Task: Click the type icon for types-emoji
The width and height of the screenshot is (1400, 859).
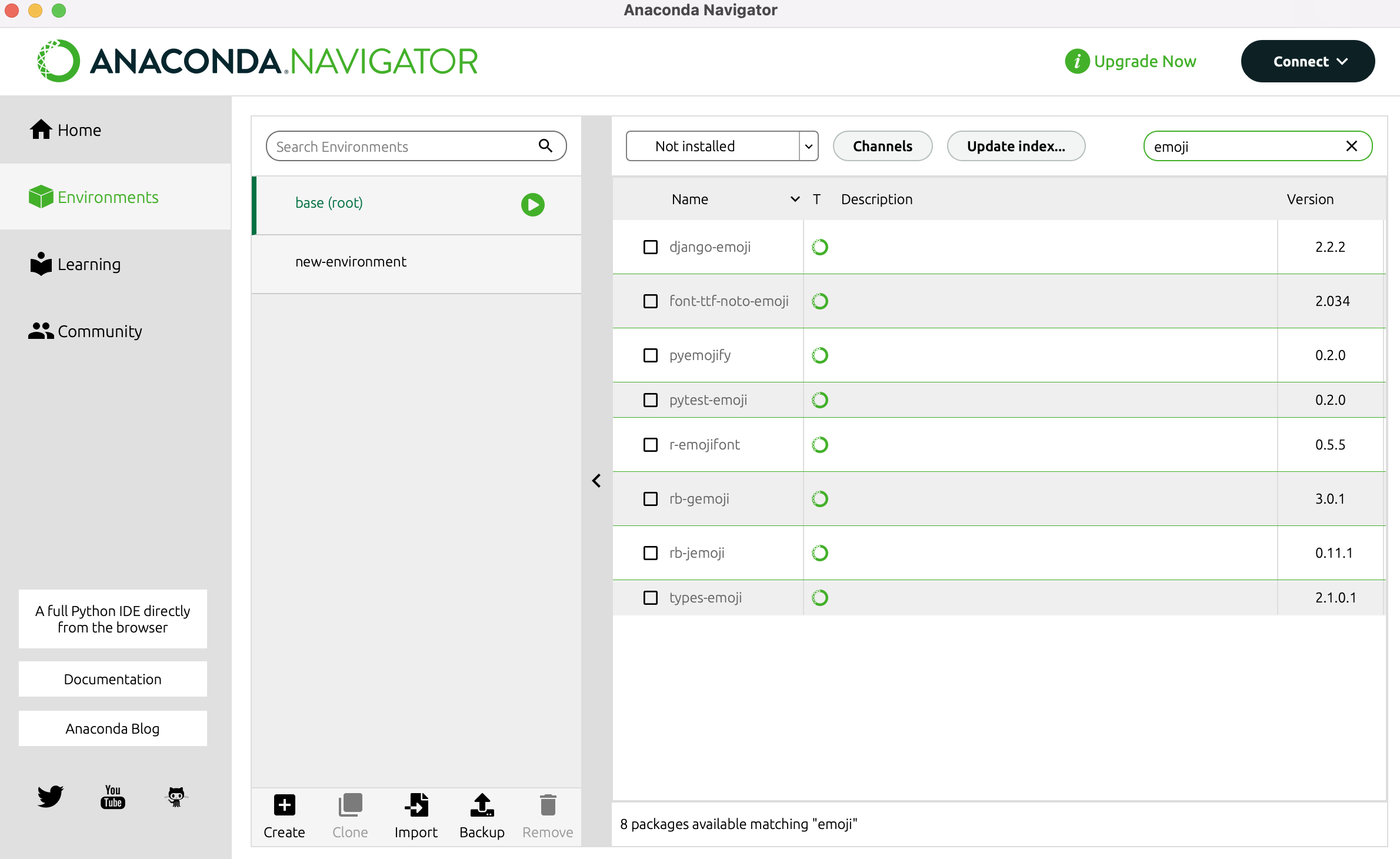Action: (820, 598)
